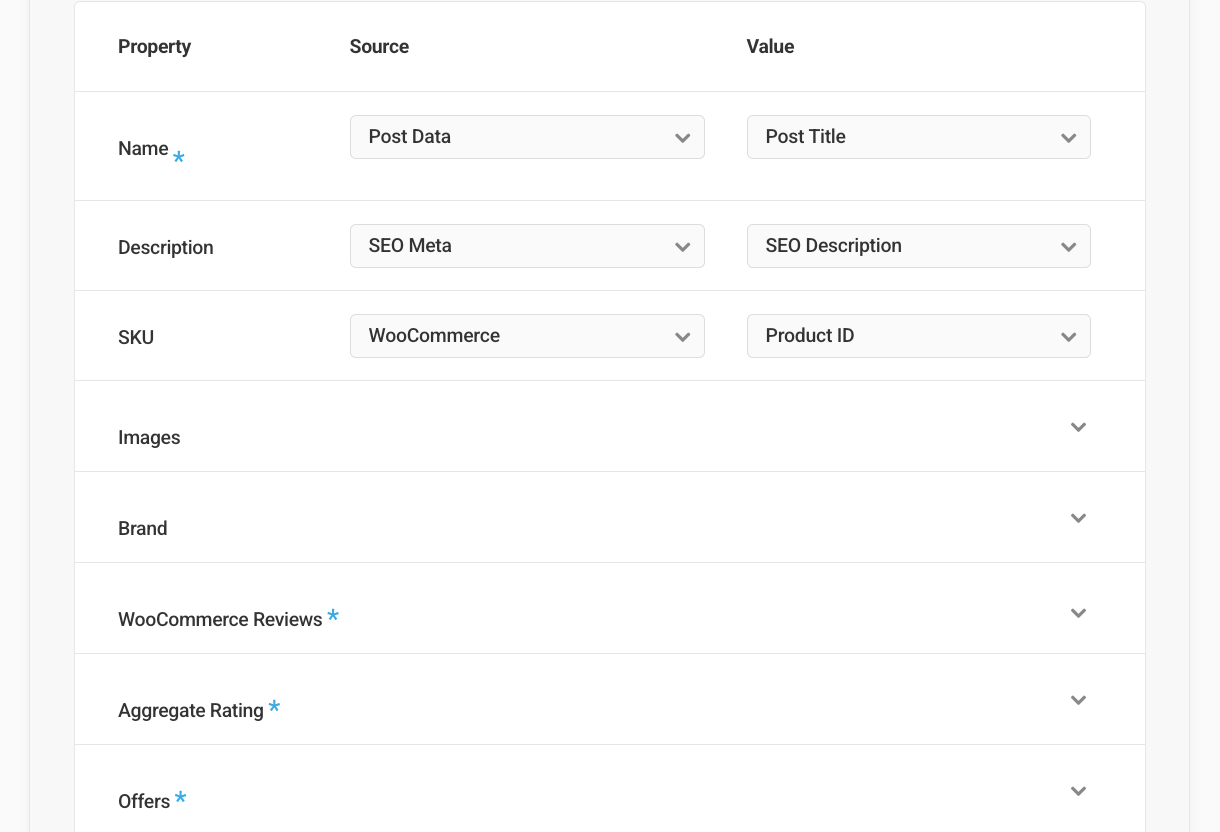
Task: Open the SEO Description value dropdown
Action: click(918, 246)
